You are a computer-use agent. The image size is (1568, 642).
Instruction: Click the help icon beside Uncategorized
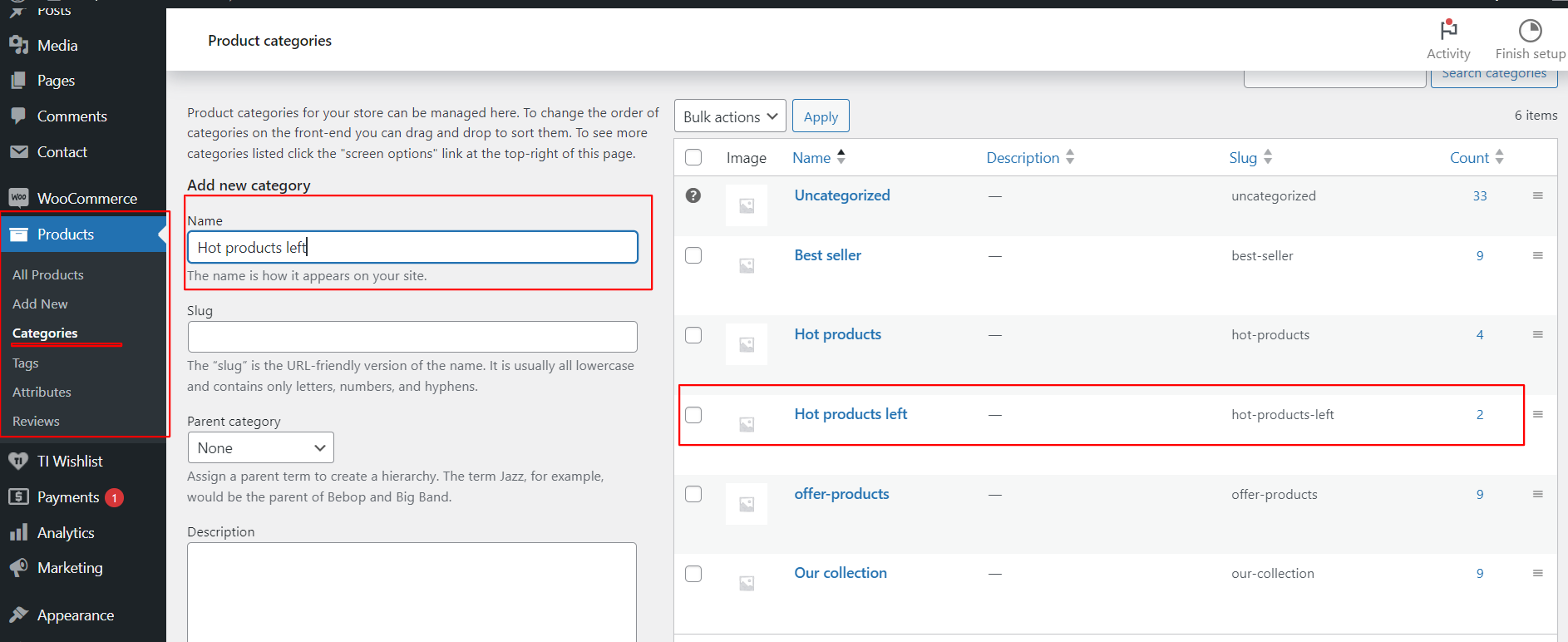(693, 195)
